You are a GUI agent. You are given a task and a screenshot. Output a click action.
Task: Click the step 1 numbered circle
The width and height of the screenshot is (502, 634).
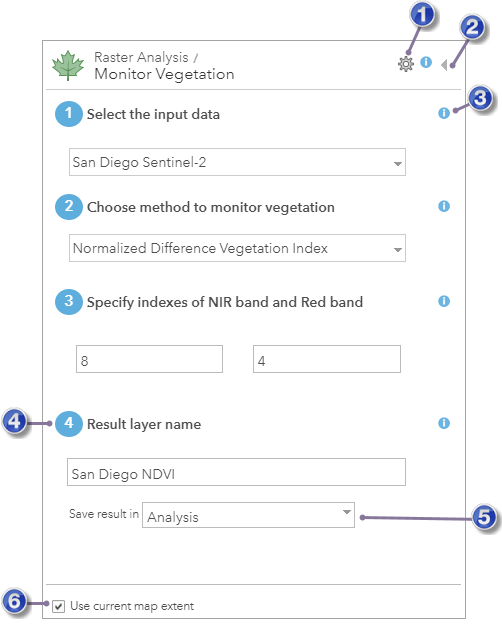point(69,114)
